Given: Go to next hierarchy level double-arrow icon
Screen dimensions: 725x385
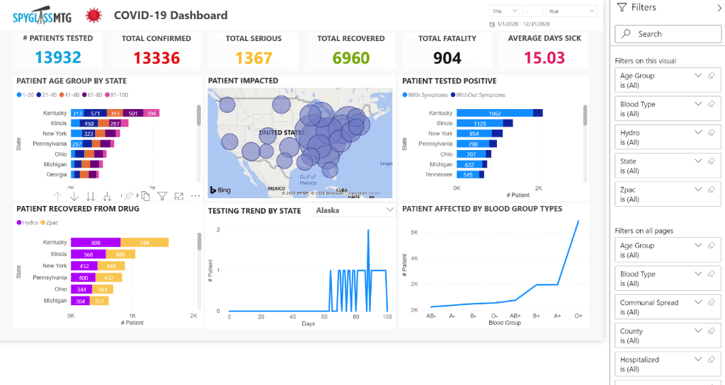Looking at the screenshot, I should click(91, 196).
